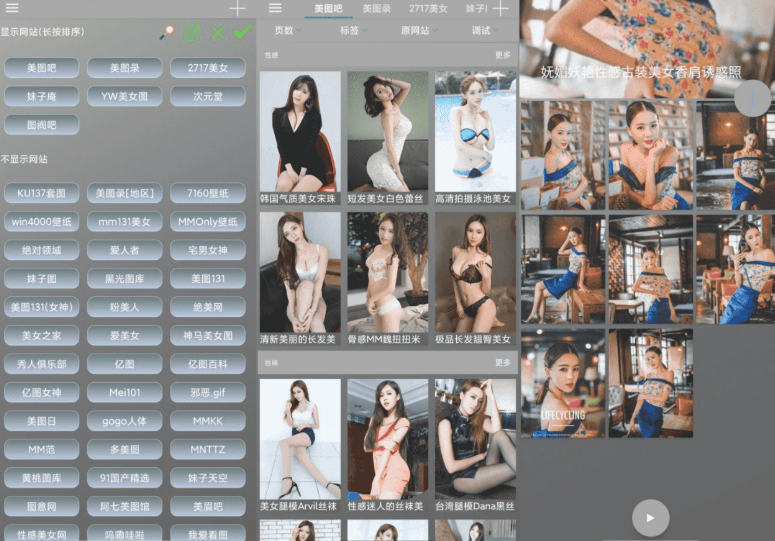Tap the plus icon in left panel header
The width and height of the screenshot is (775, 541).
click(237, 8)
